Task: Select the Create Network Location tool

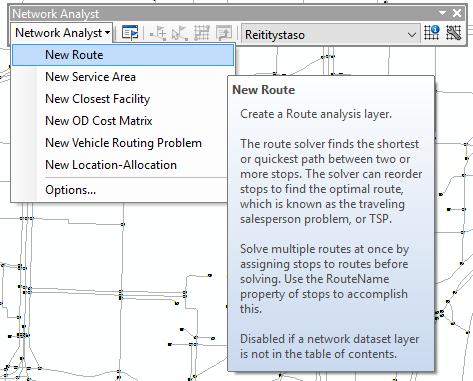Action: click(158, 33)
